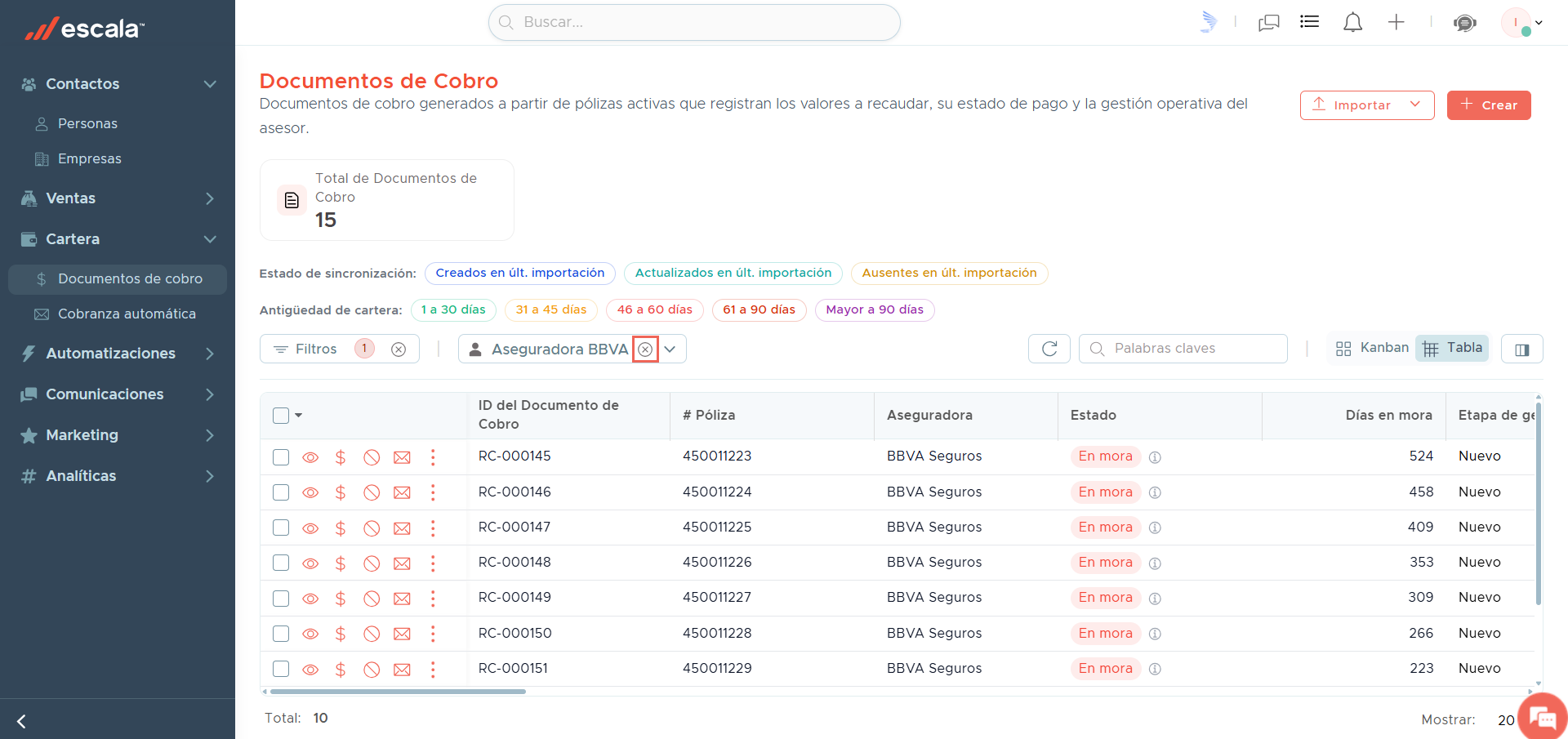This screenshot has width=1568, height=739.
Task: Cancel document RC-000150 with prohibition icon
Action: click(x=372, y=634)
